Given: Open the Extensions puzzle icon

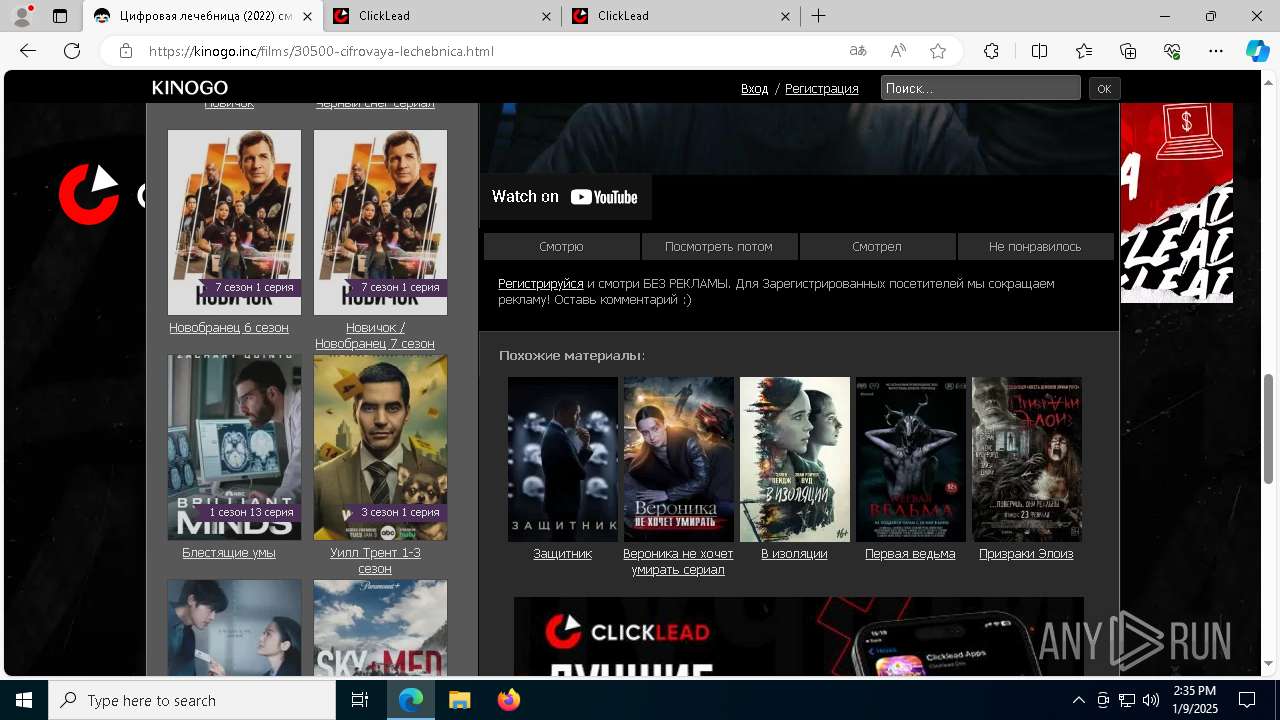Looking at the screenshot, I should tap(991, 51).
